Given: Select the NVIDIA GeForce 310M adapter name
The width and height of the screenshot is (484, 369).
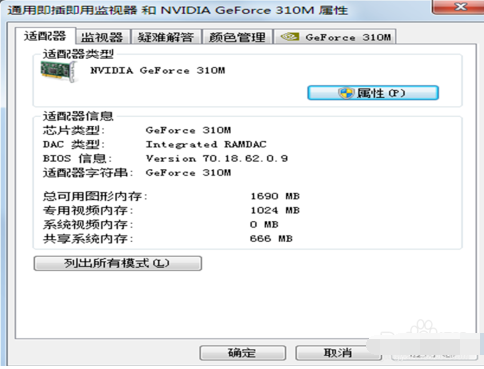Looking at the screenshot, I should tap(158, 70).
